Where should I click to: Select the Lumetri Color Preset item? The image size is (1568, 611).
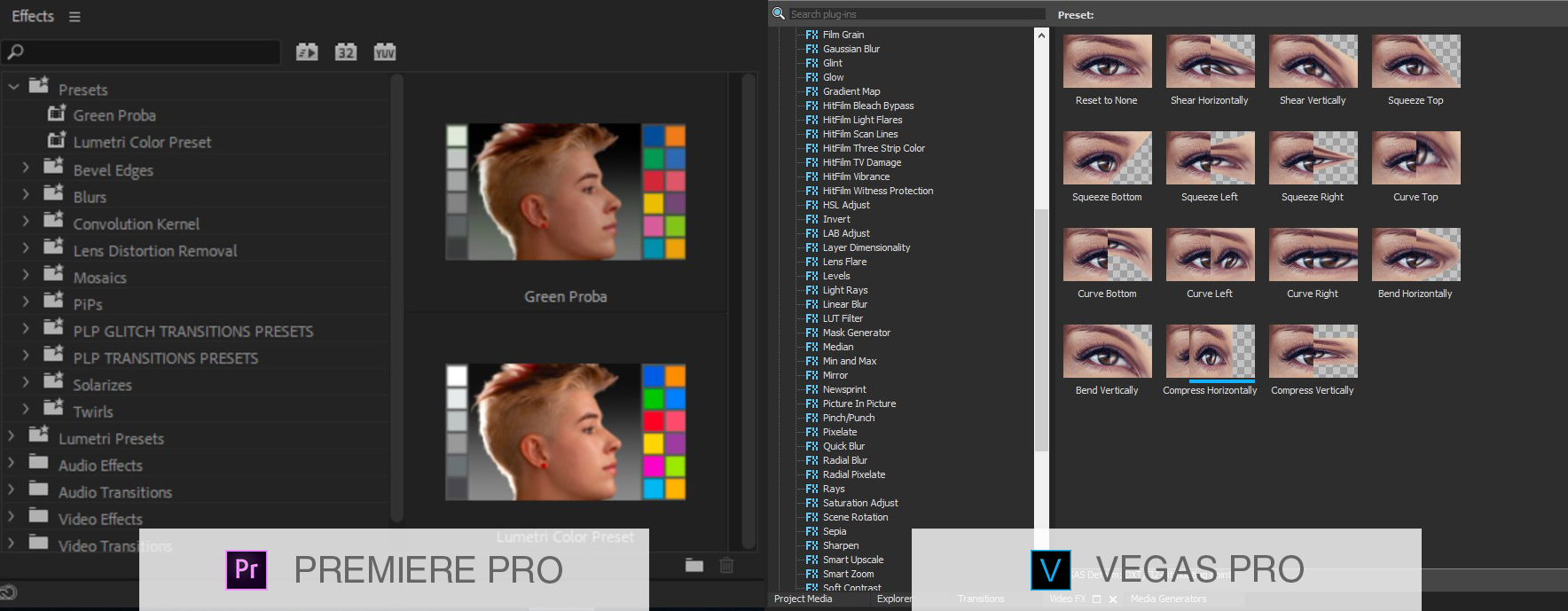(x=142, y=142)
